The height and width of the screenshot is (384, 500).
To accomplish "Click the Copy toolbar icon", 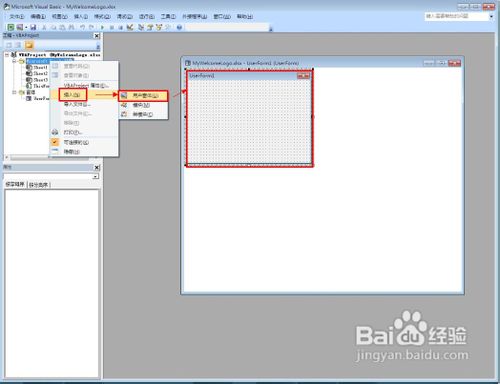I will click(x=53, y=27).
